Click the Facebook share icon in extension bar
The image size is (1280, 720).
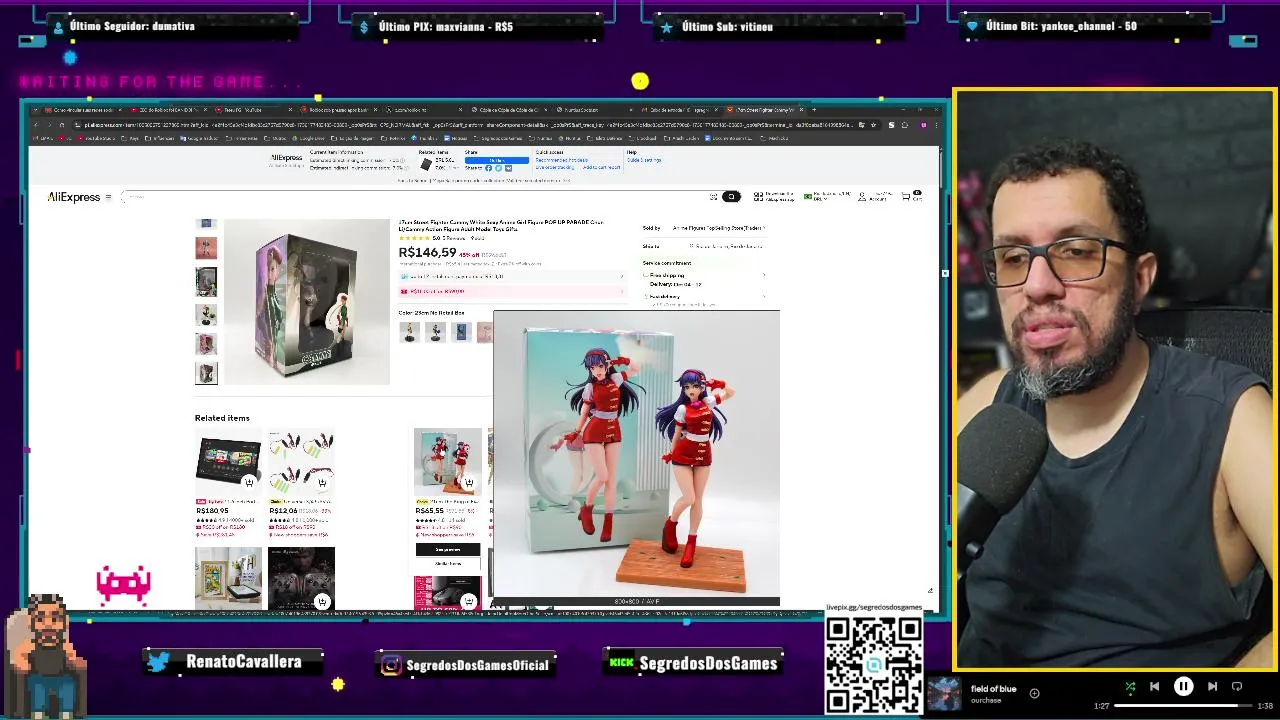(x=488, y=168)
